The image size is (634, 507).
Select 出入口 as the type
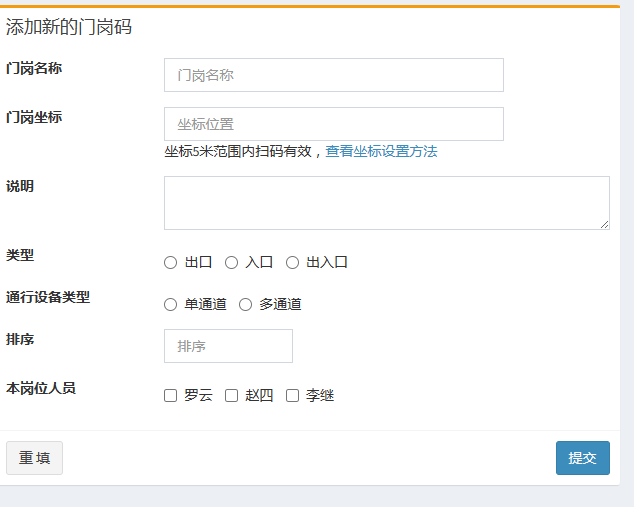pyautogui.click(x=293, y=263)
